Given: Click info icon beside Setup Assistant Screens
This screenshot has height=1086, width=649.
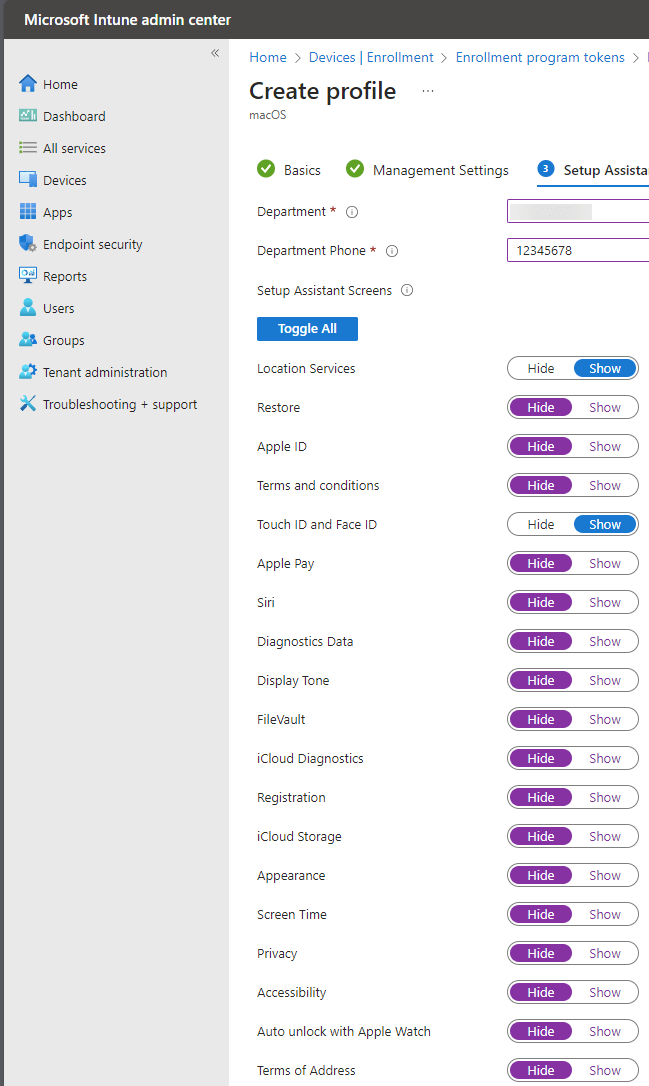Looking at the screenshot, I should [x=407, y=290].
